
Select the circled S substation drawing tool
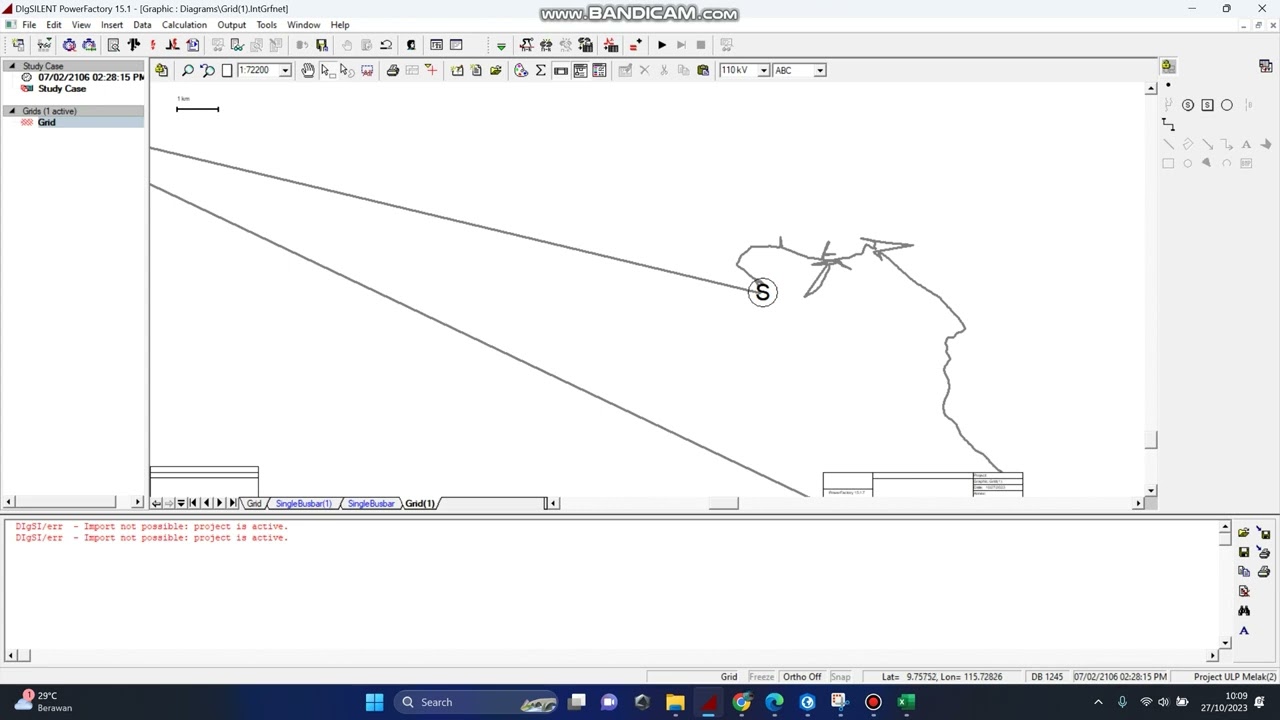point(1188,105)
